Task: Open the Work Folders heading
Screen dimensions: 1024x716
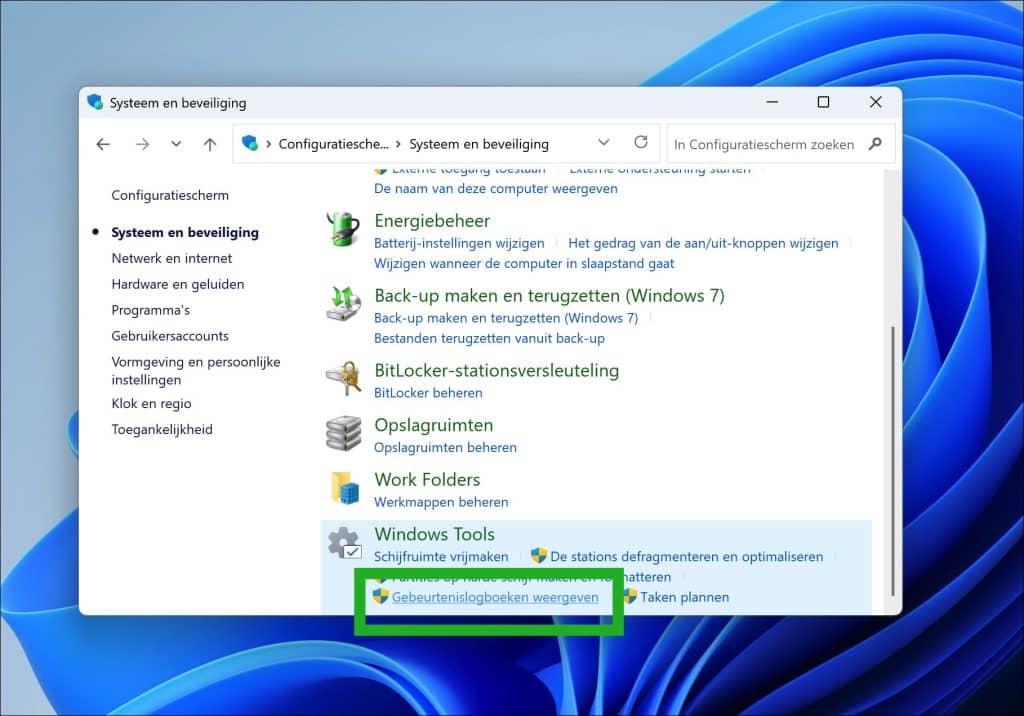Action: (427, 480)
